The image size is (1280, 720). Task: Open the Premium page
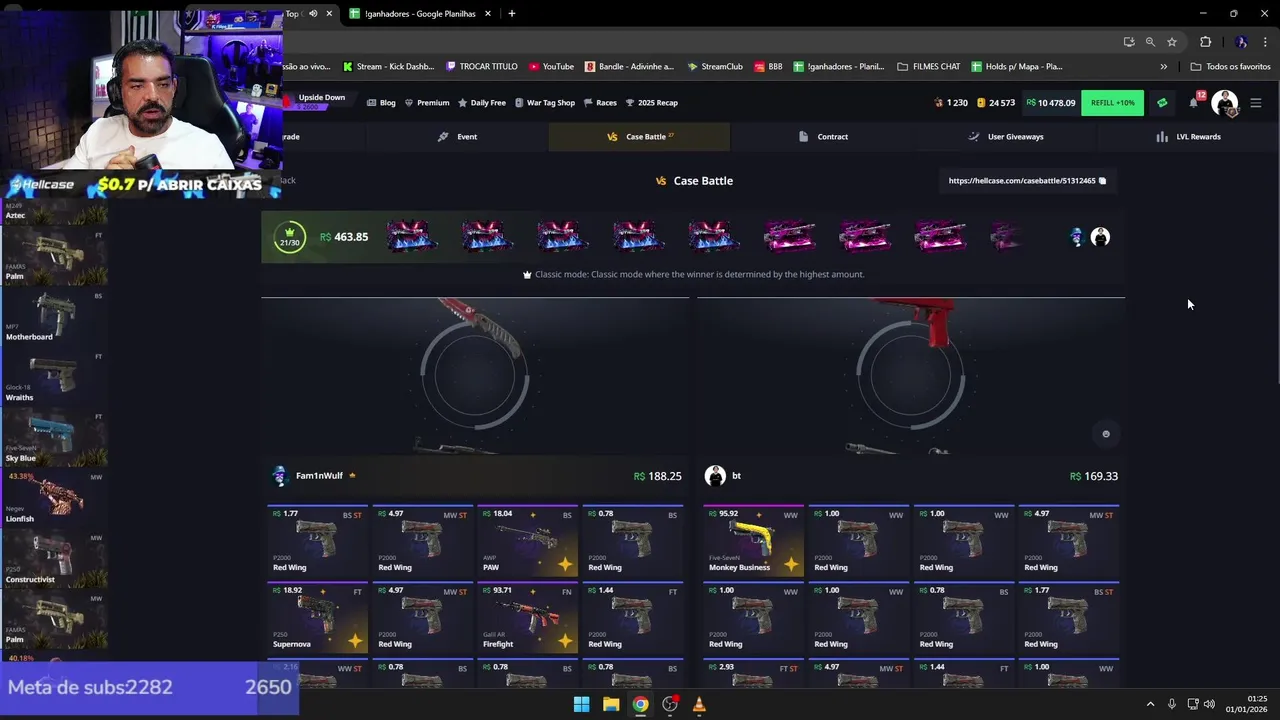(427, 103)
